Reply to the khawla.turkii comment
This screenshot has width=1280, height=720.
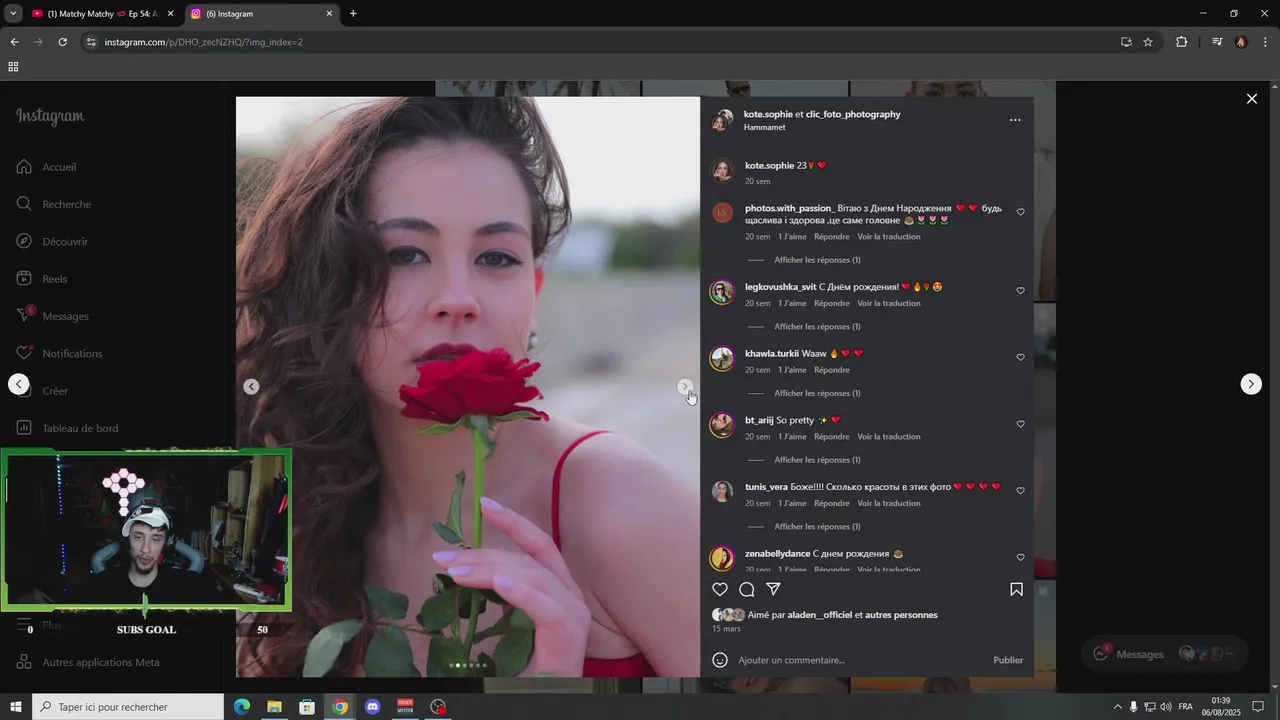tap(831, 370)
